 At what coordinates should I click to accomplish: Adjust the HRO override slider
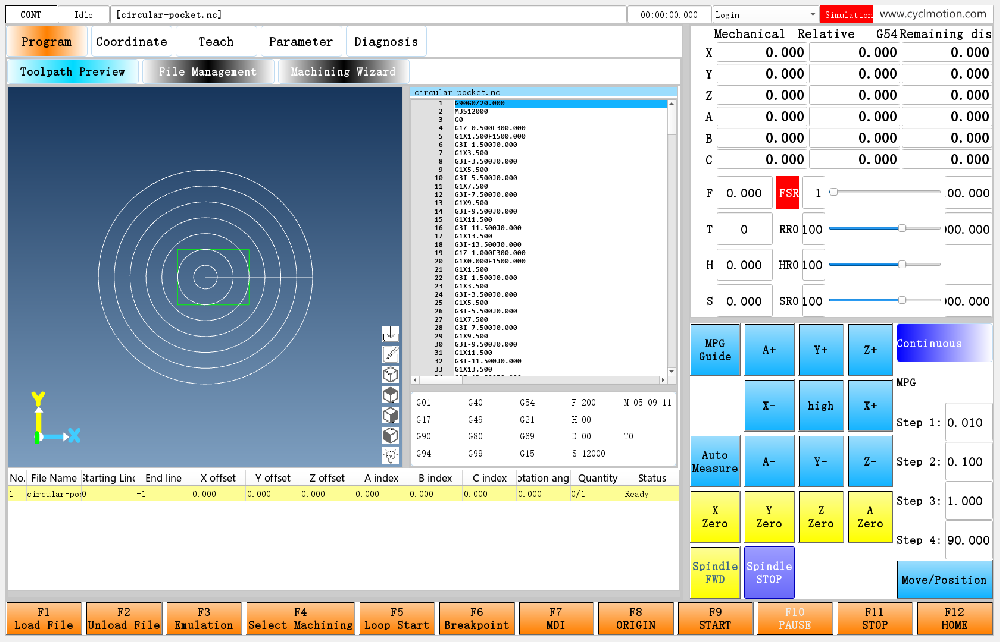885,264
